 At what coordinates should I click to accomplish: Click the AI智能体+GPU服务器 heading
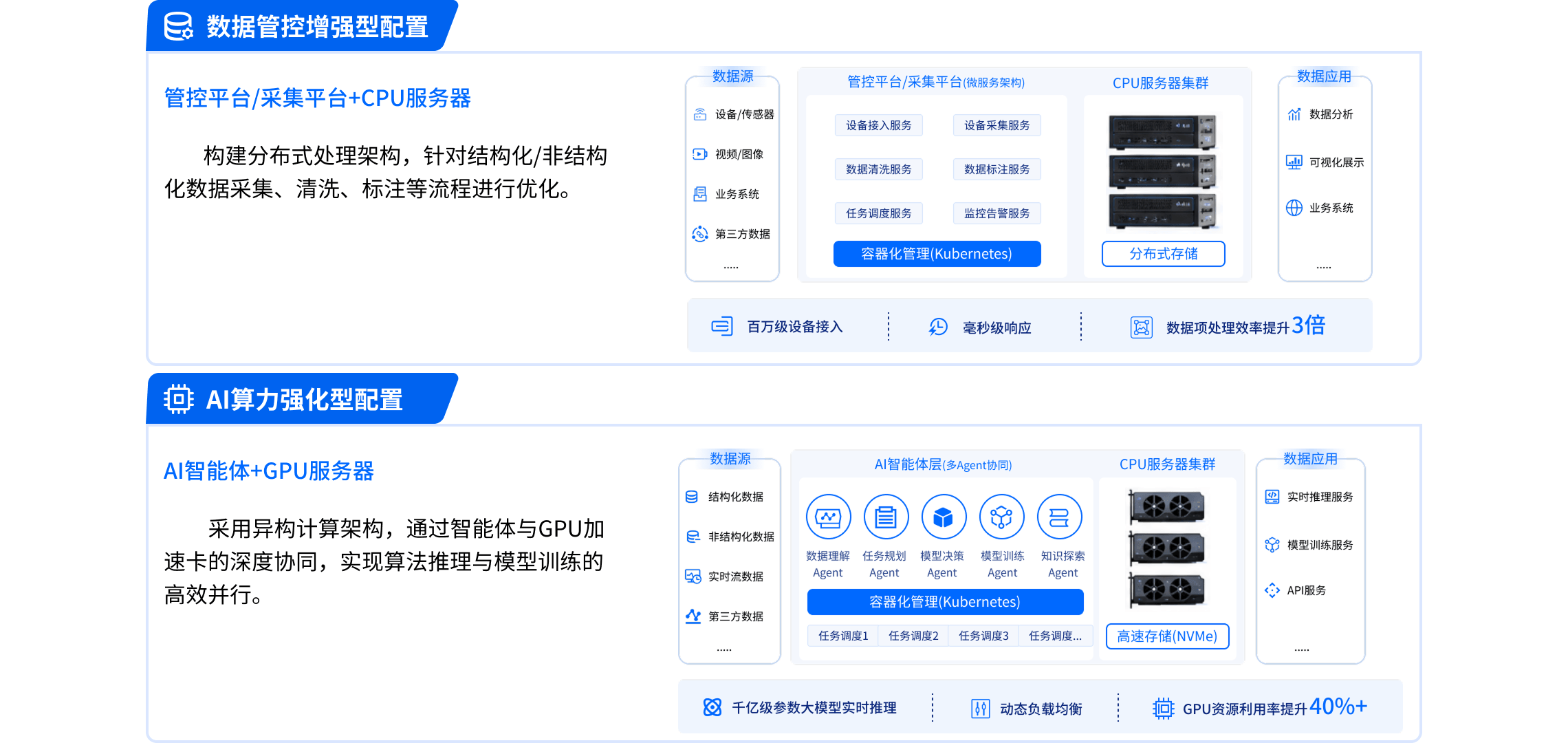[269, 471]
